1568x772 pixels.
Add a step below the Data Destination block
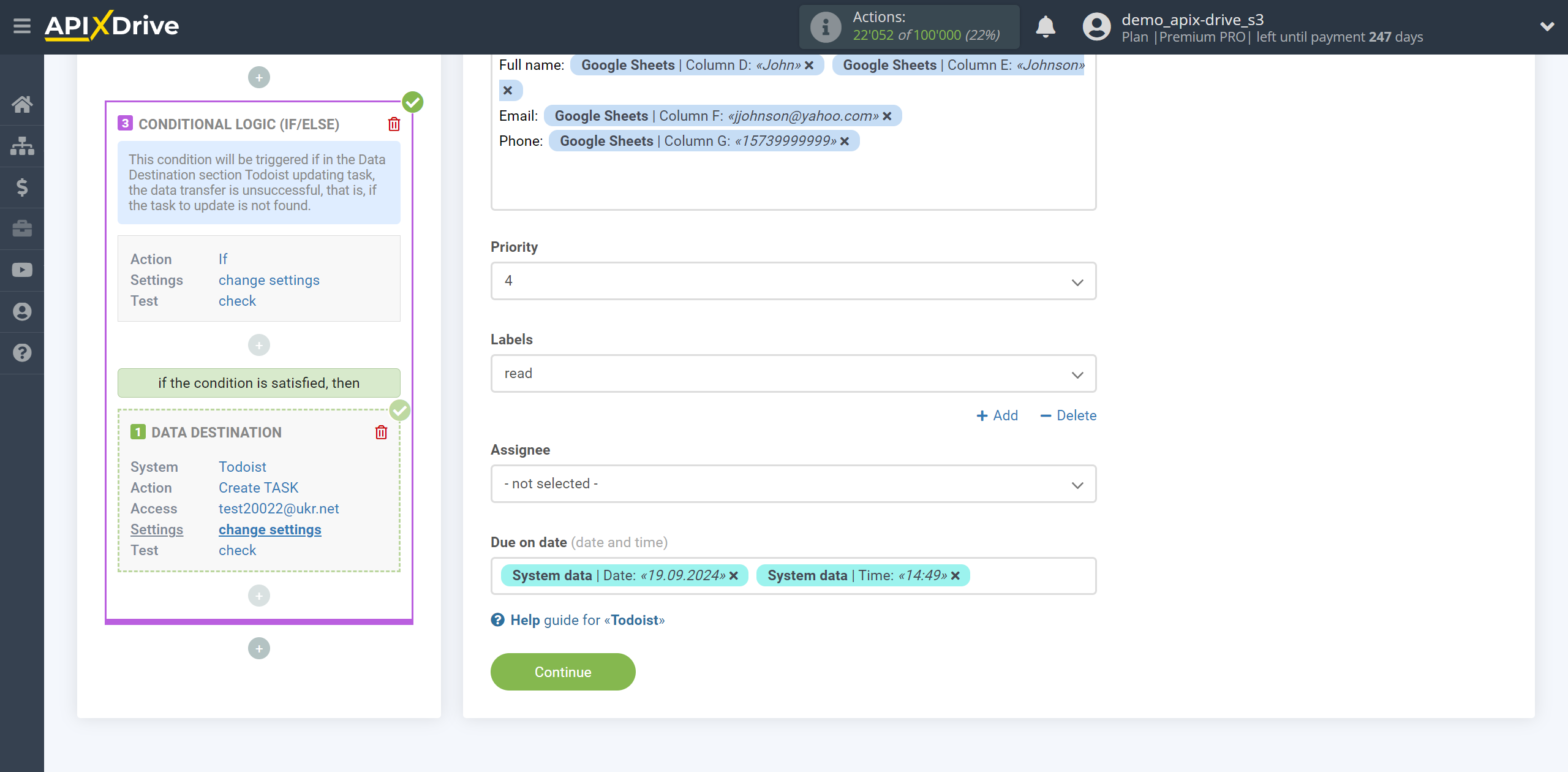click(x=259, y=596)
